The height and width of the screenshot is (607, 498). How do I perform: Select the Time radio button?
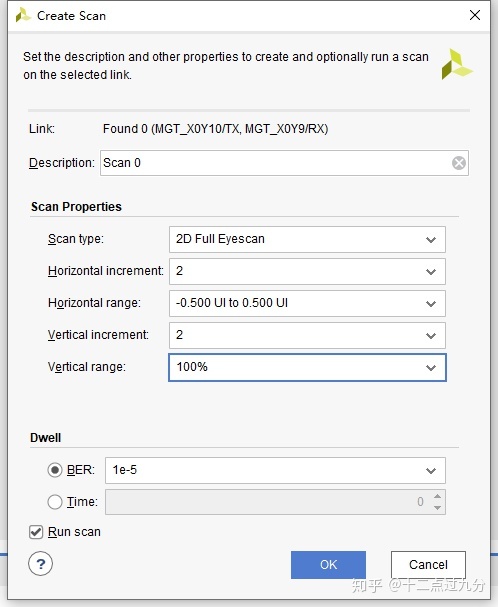tap(55, 502)
